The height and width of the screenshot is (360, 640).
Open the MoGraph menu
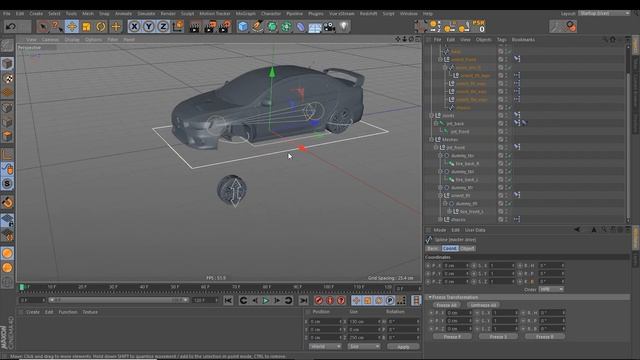[246, 13]
